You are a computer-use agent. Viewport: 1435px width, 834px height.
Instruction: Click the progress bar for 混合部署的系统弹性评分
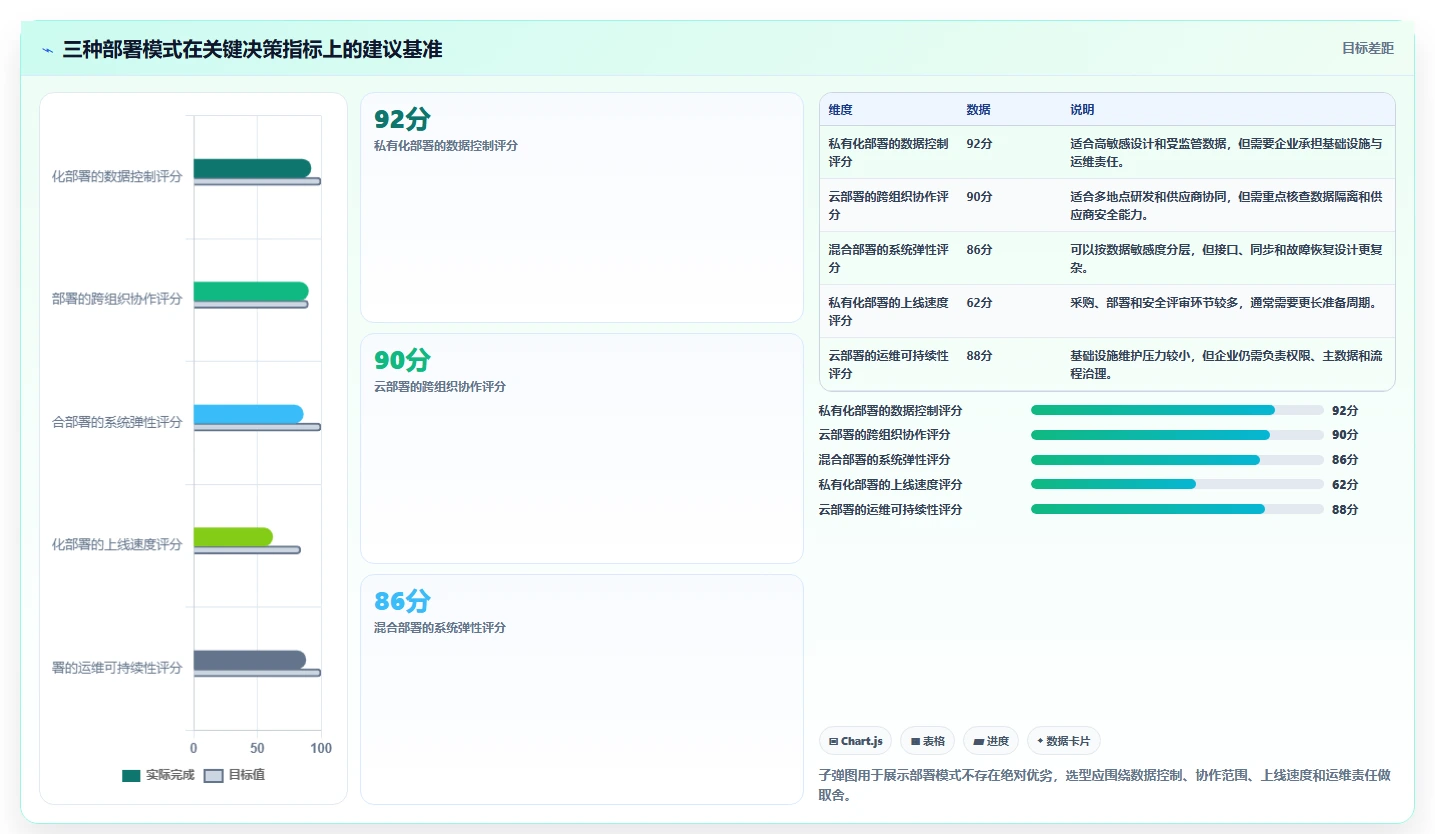(x=1177, y=460)
